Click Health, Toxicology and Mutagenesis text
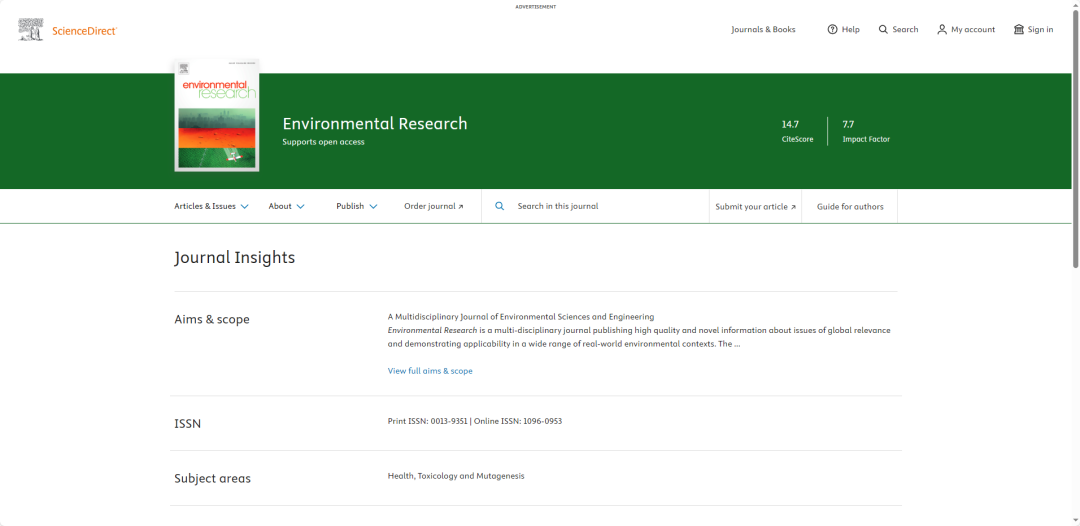This screenshot has width=1080, height=526. 456,476
